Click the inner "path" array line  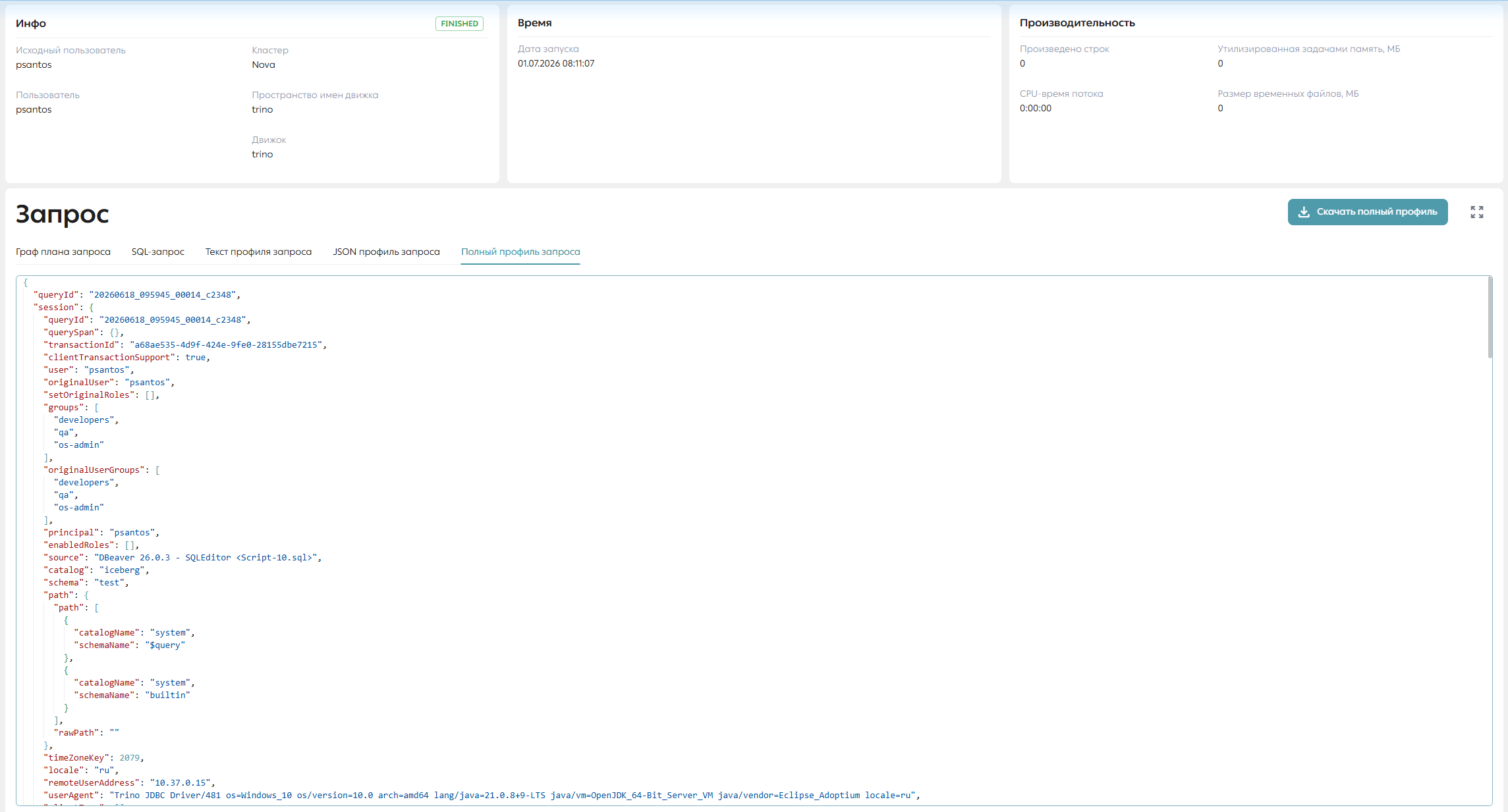tap(76, 608)
